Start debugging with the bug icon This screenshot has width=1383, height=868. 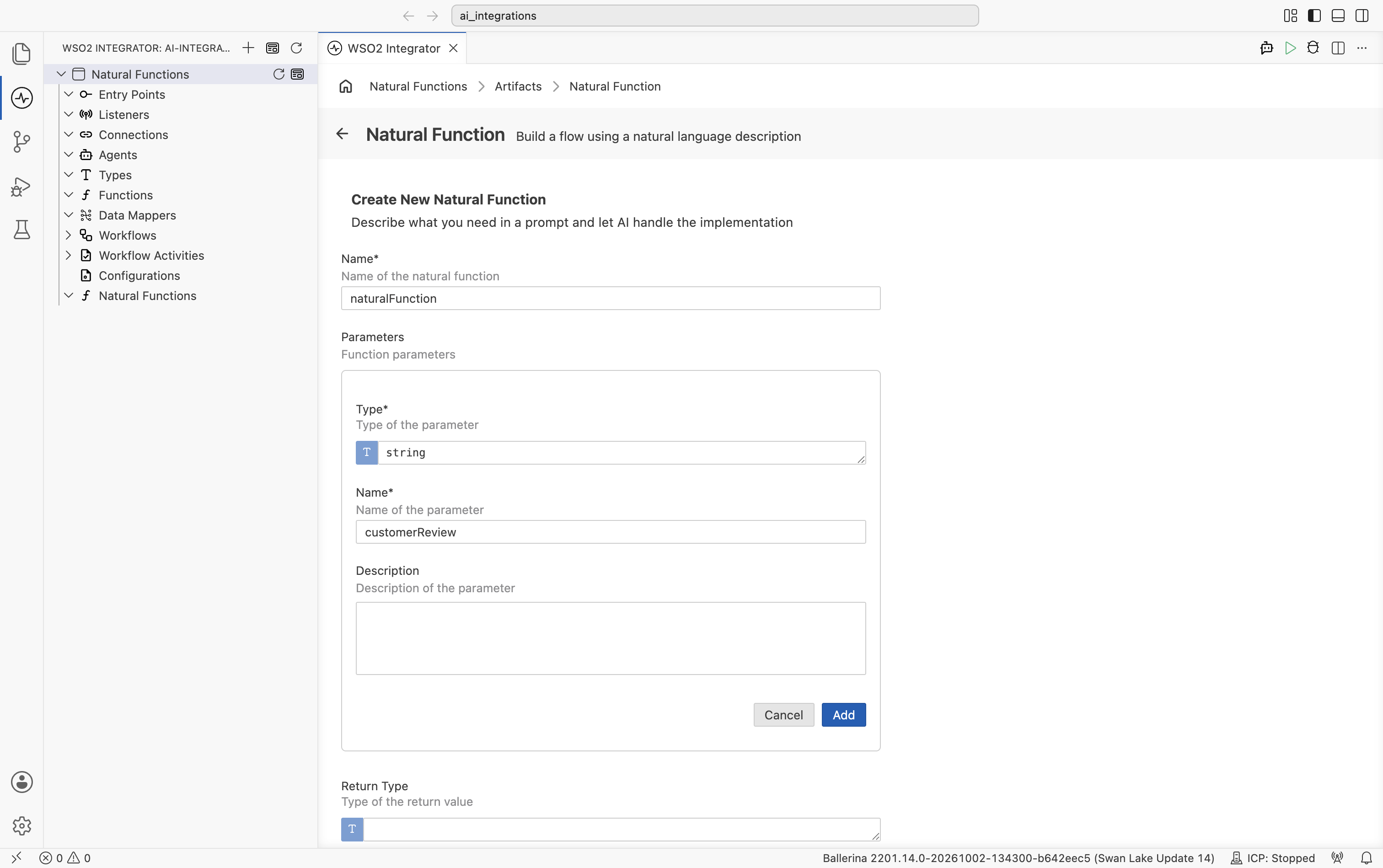click(x=1313, y=48)
